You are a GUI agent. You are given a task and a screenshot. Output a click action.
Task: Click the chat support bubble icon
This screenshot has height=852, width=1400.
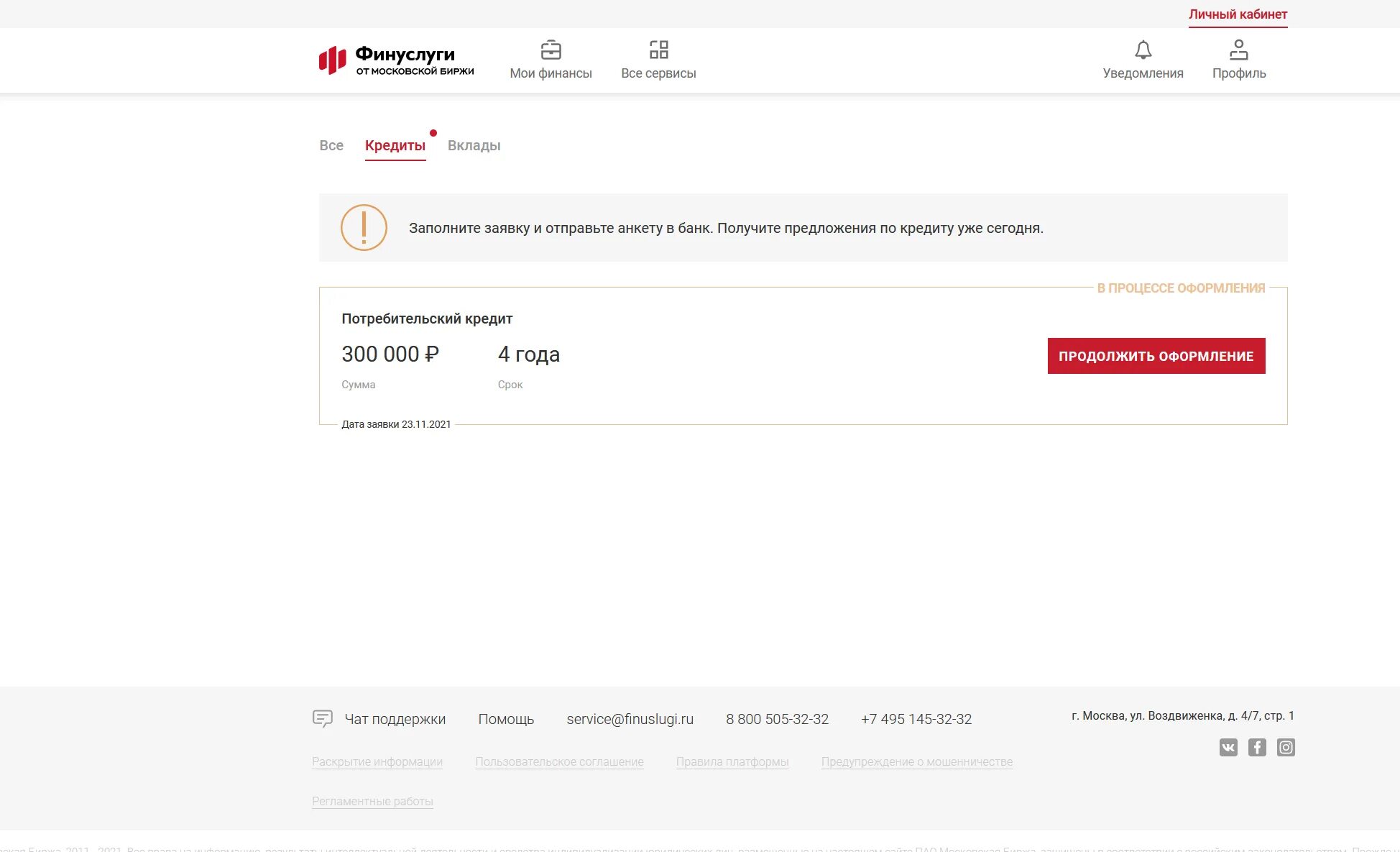[x=322, y=718]
